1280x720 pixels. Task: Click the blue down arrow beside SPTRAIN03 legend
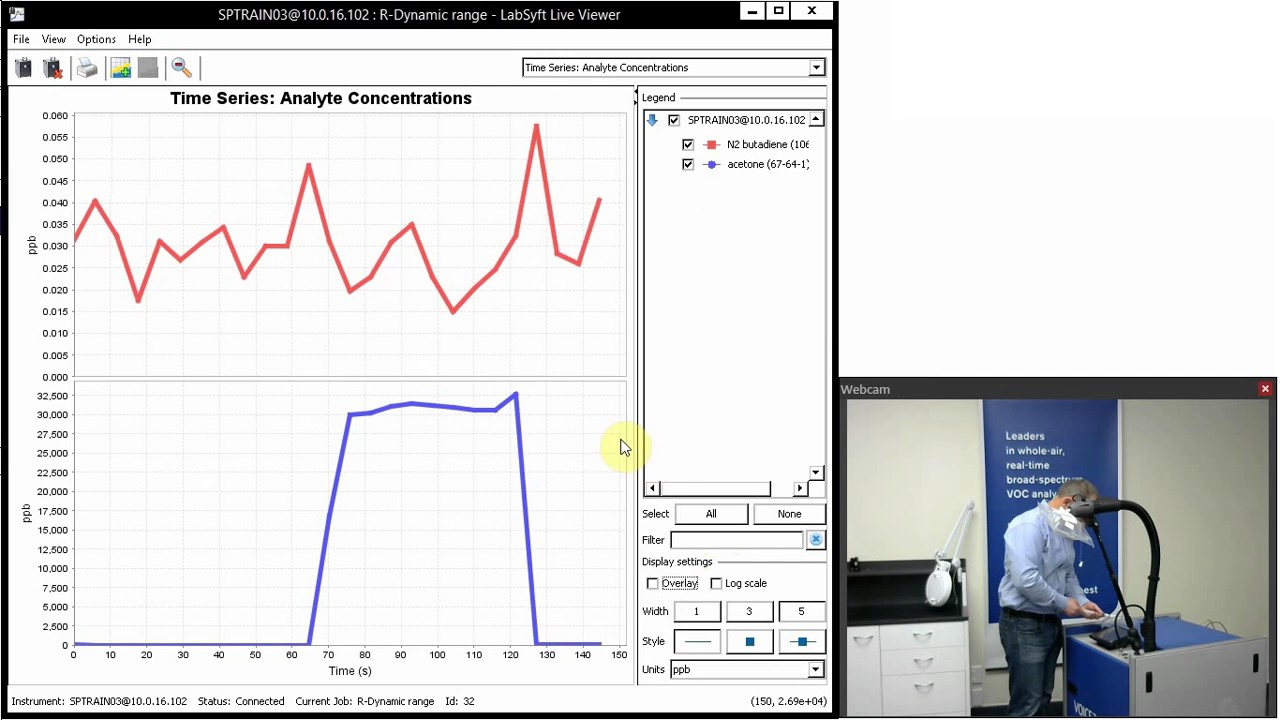click(652, 120)
